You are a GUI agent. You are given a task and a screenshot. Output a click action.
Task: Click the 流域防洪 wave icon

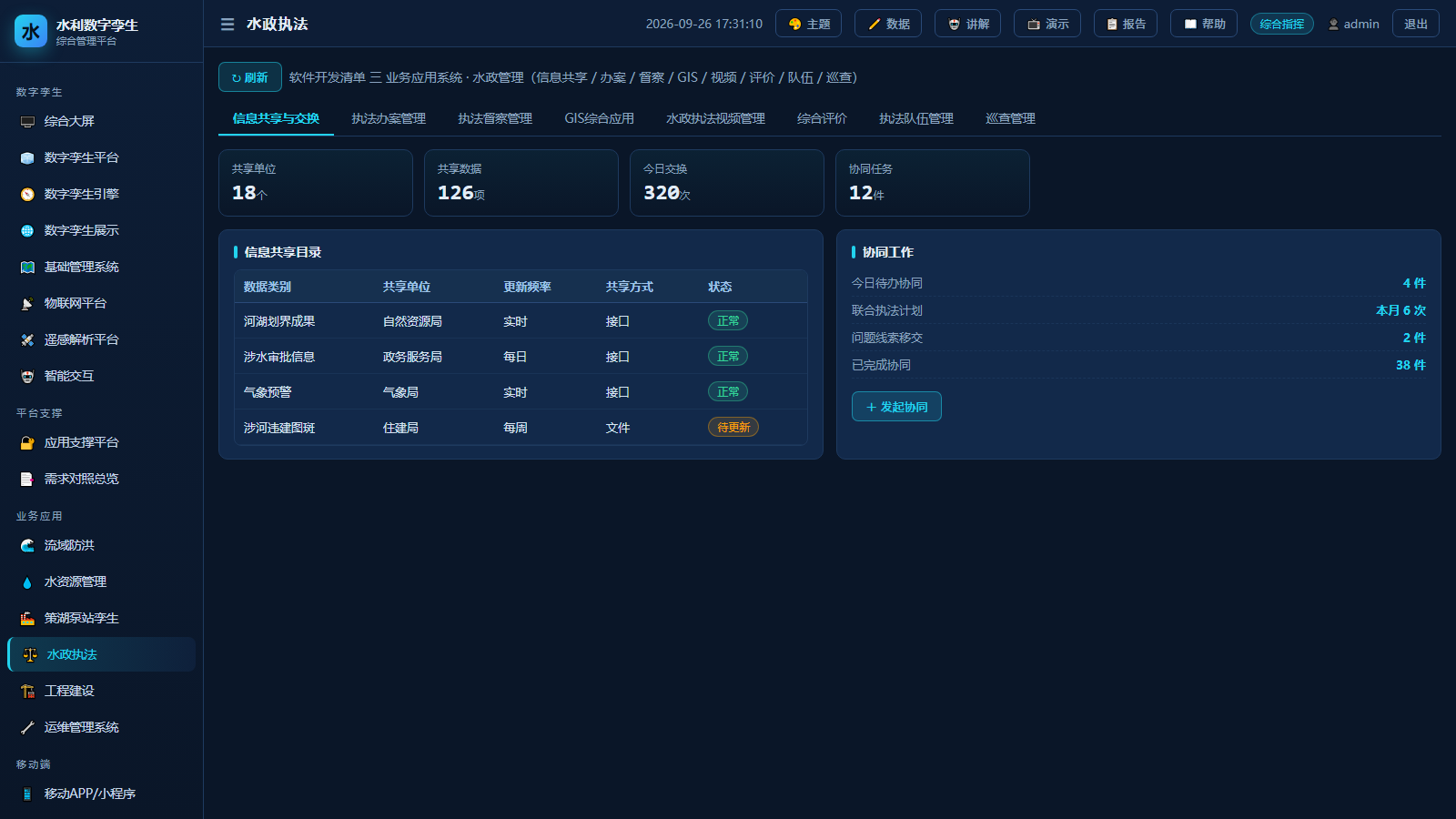(x=27, y=546)
